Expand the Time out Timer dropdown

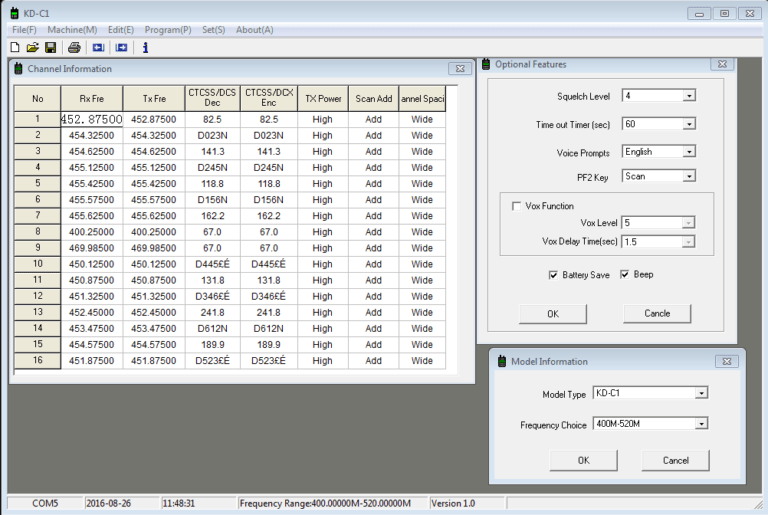click(x=689, y=125)
